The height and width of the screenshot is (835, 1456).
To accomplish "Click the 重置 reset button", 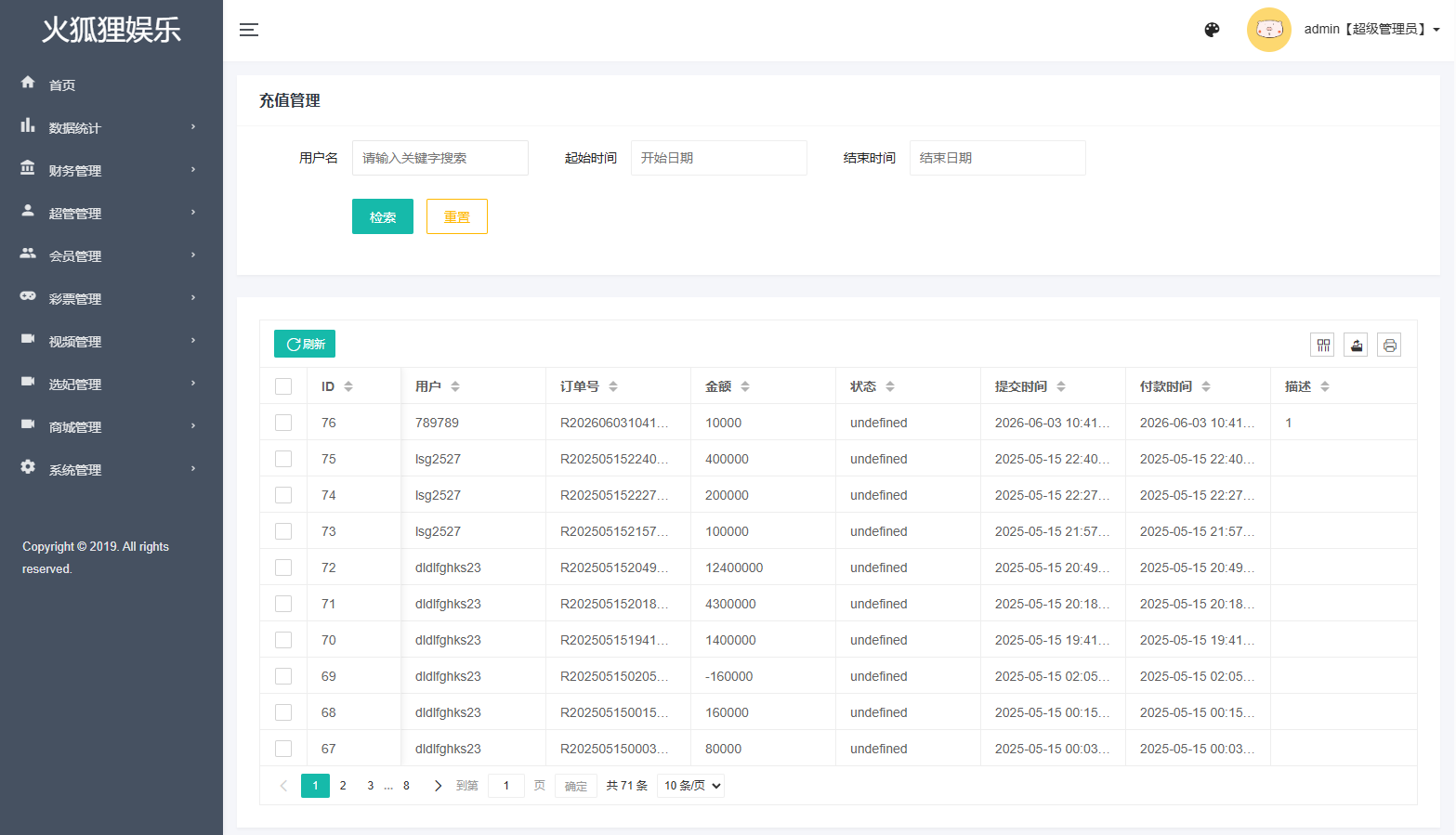I will tap(457, 216).
